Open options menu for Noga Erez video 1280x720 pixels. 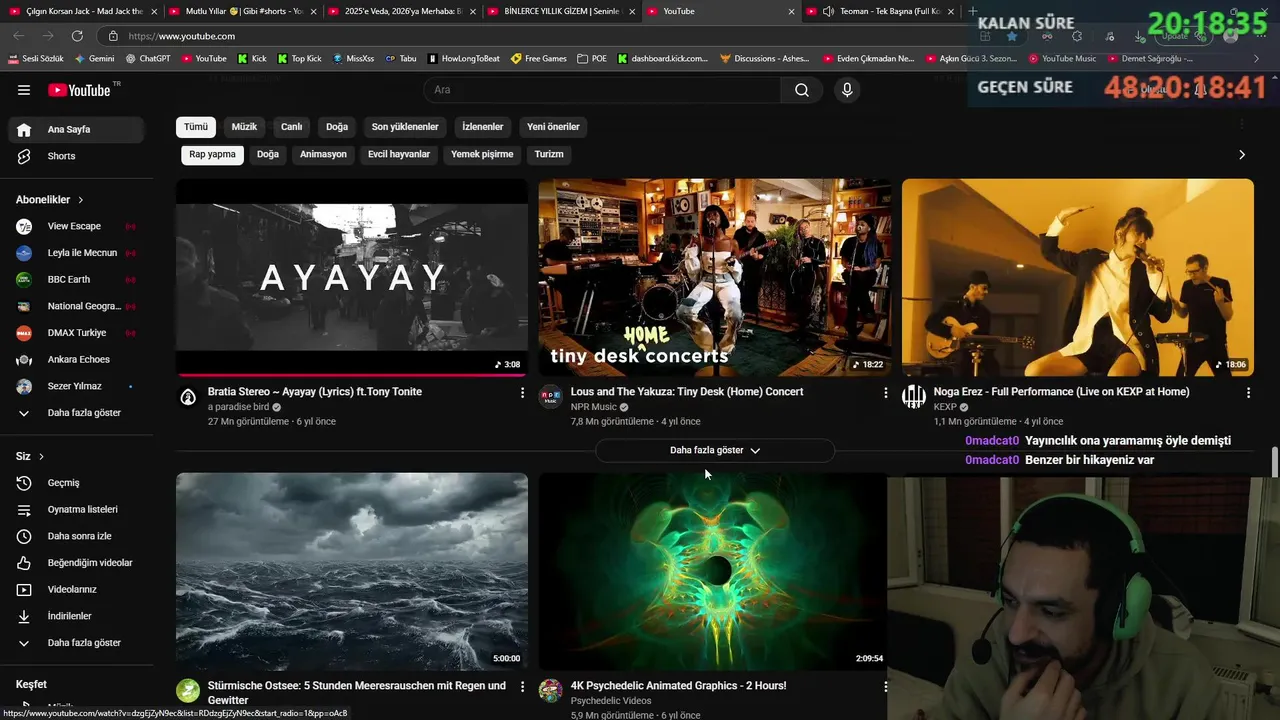coord(1248,393)
